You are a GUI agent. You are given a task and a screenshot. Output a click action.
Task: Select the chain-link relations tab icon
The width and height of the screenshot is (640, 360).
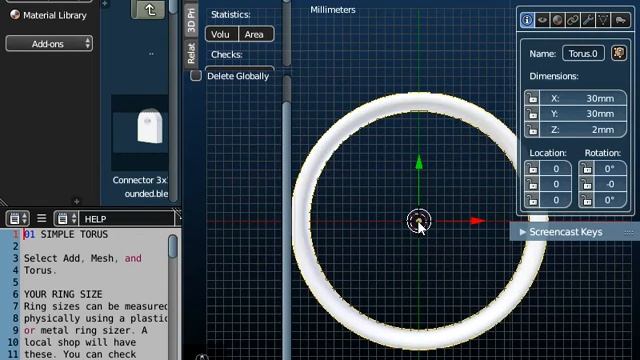pos(573,20)
